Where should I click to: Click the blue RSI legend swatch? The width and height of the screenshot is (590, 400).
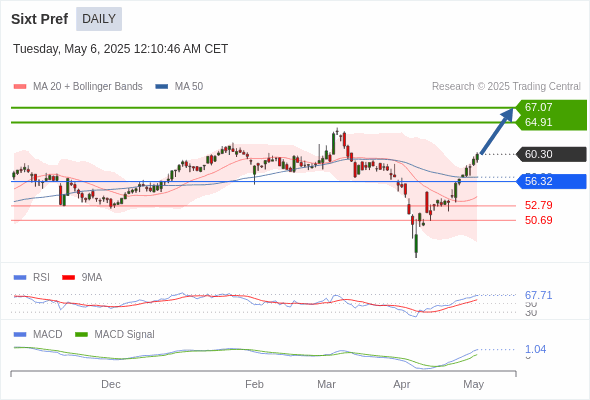[20, 278]
